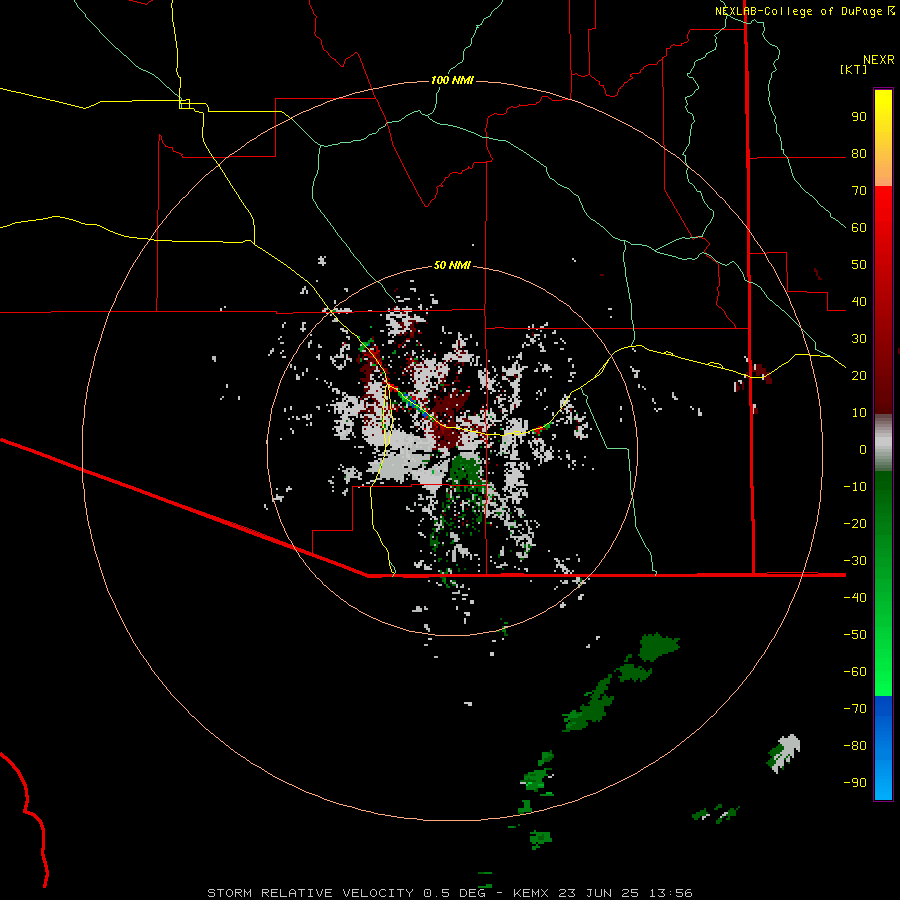The width and height of the screenshot is (900, 900).
Task: Click the 80 value on the color scale
Action: (859, 154)
